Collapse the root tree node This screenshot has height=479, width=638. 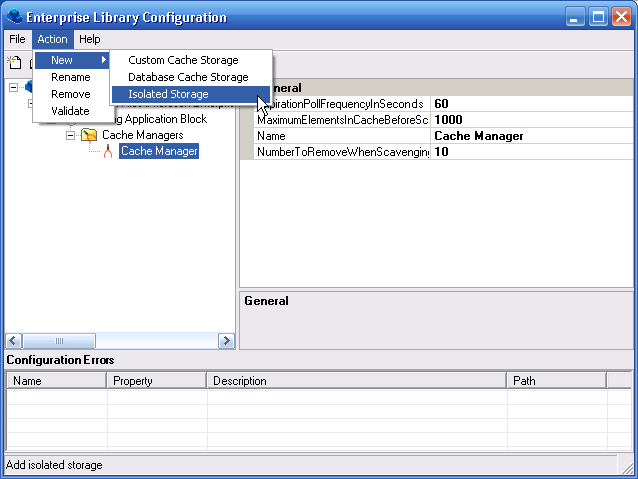pos(13,87)
